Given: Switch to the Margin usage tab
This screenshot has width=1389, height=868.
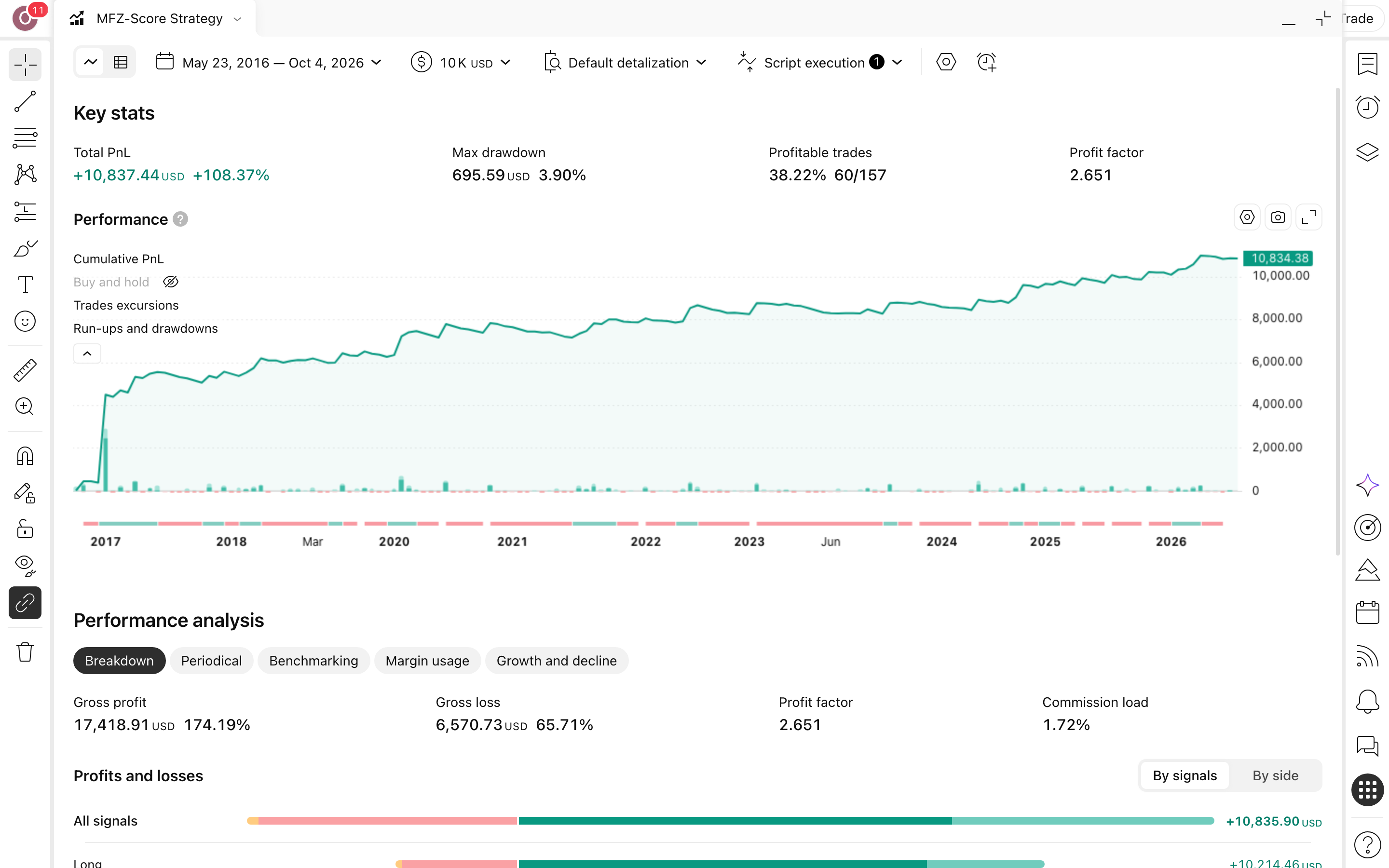Looking at the screenshot, I should (x=427, y=661).
